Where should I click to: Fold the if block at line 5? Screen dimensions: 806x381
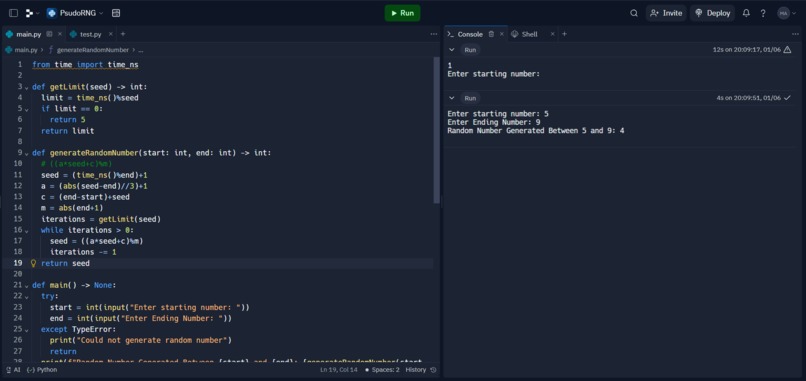pos(27,109)
